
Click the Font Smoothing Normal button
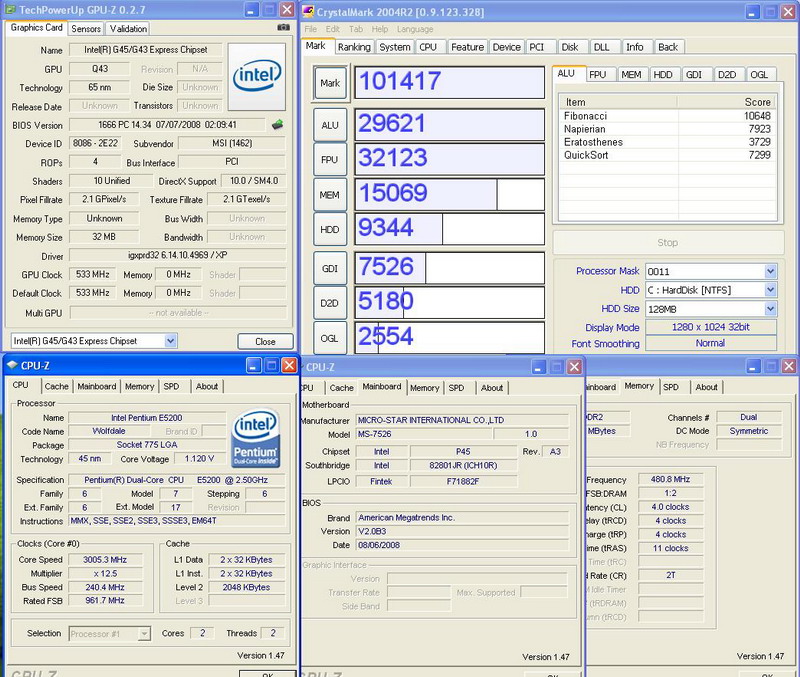(x=711, y=343)
